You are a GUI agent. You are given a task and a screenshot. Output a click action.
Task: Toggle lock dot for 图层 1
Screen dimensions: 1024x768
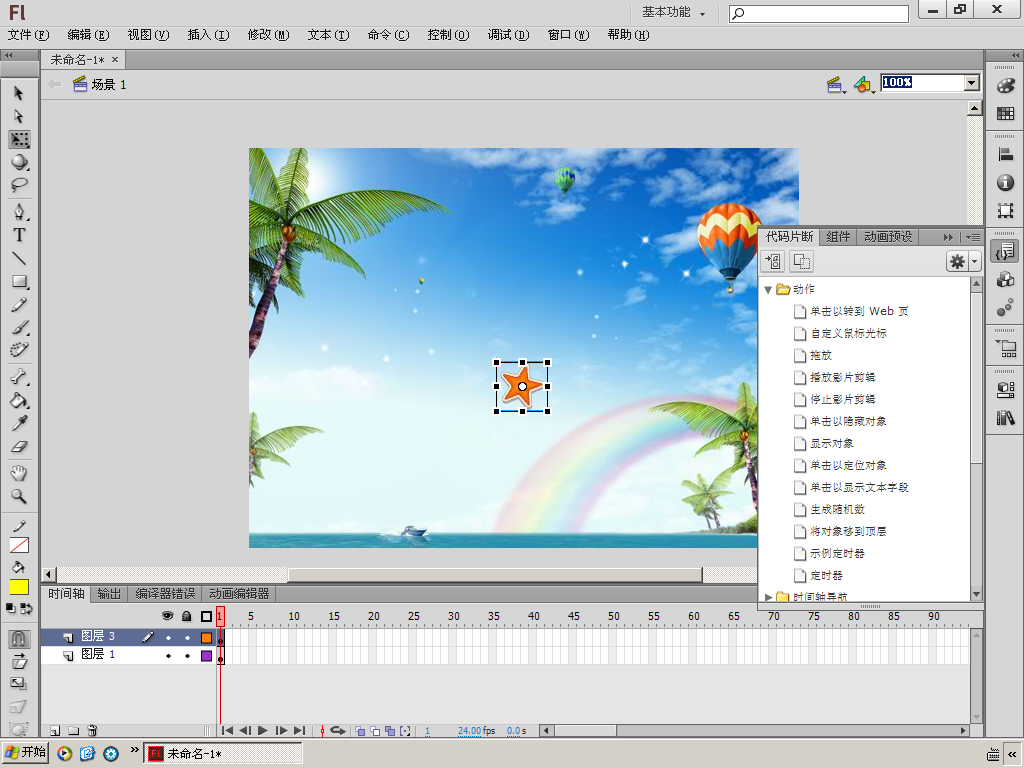point(187,656)
